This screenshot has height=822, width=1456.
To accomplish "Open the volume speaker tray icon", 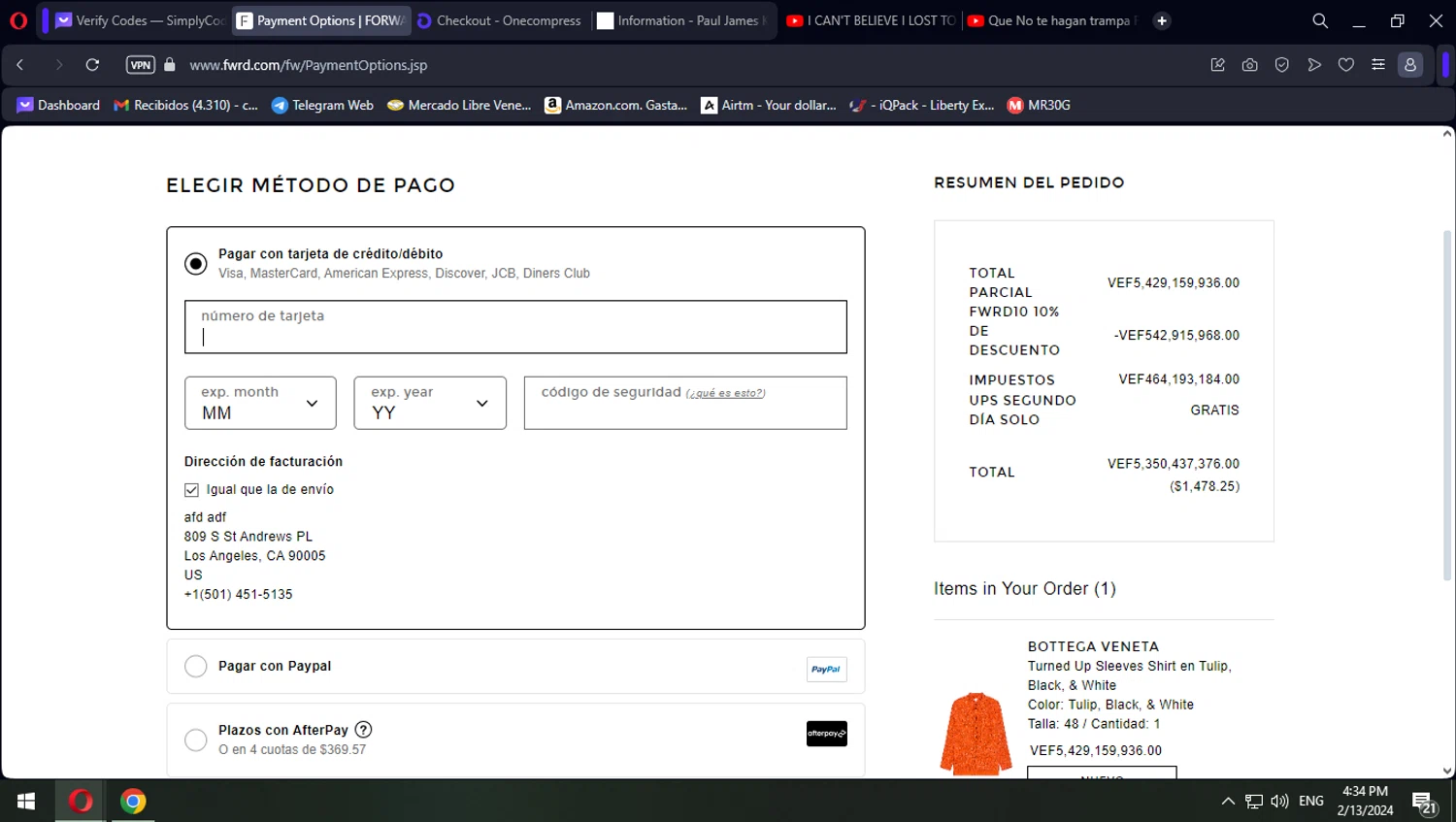I will click(x=1279, y=802).
